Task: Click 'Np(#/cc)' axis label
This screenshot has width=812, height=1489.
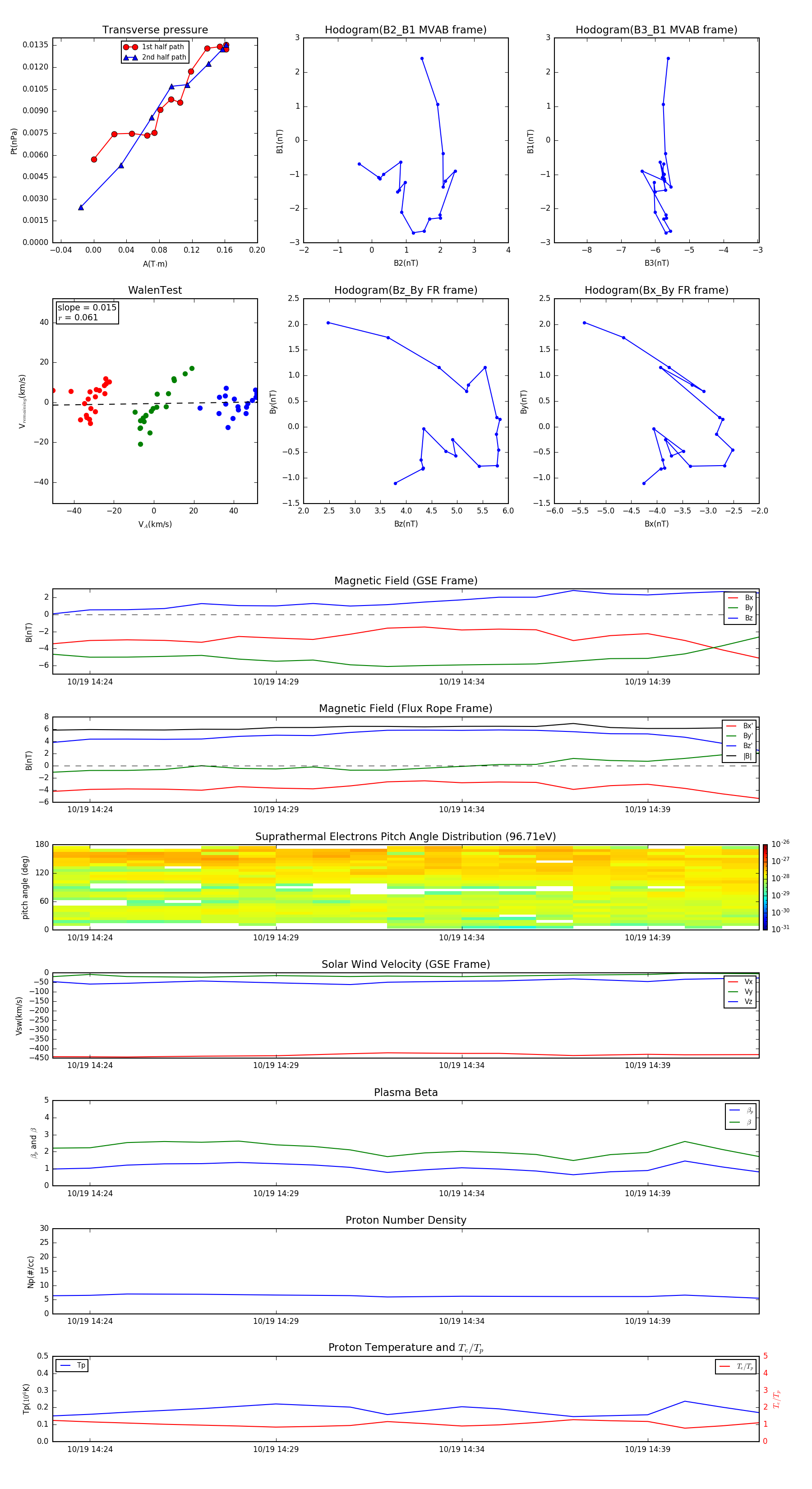Action: click(x=31, y=1272)
